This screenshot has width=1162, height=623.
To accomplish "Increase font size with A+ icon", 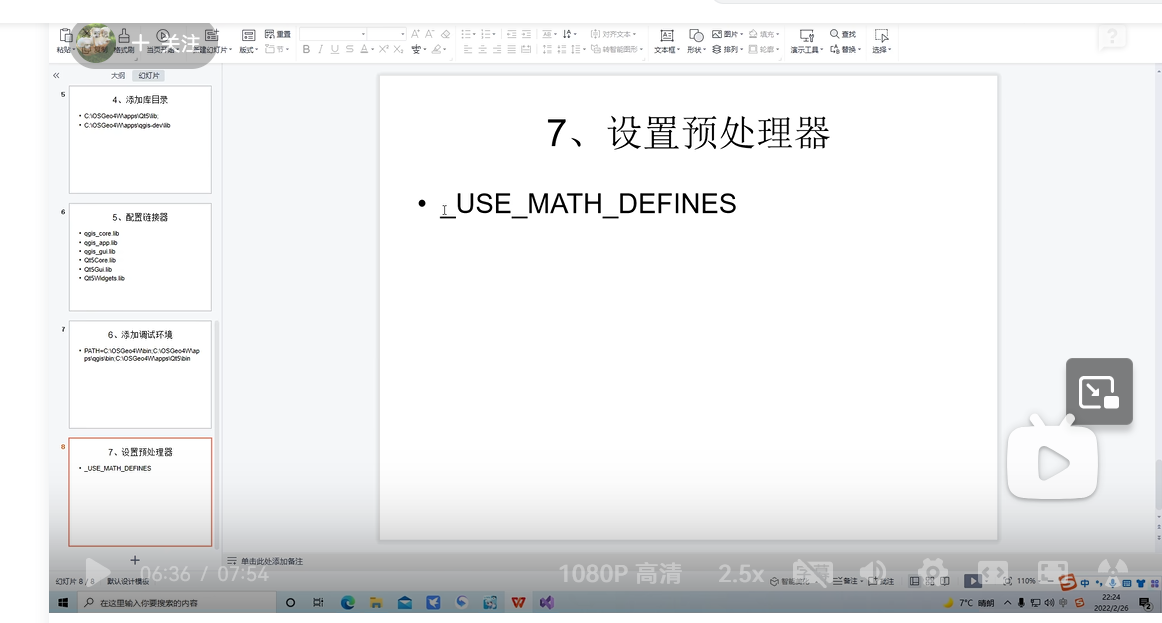I will pos(415,34).
